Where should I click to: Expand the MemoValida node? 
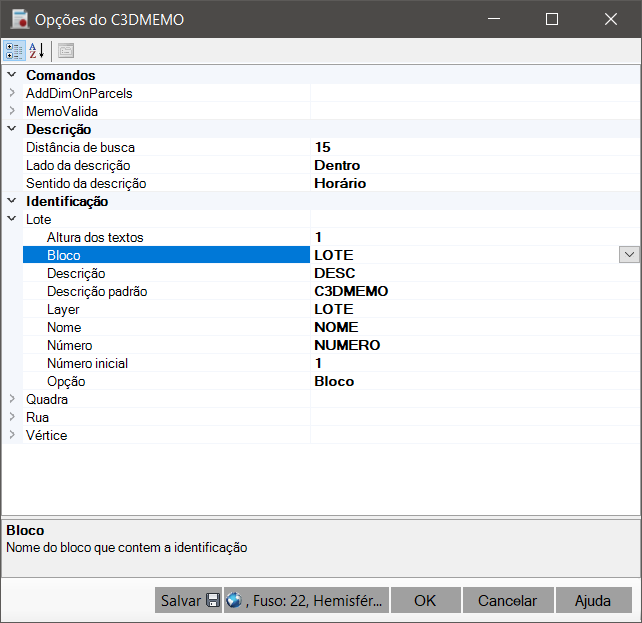point(12,111)
